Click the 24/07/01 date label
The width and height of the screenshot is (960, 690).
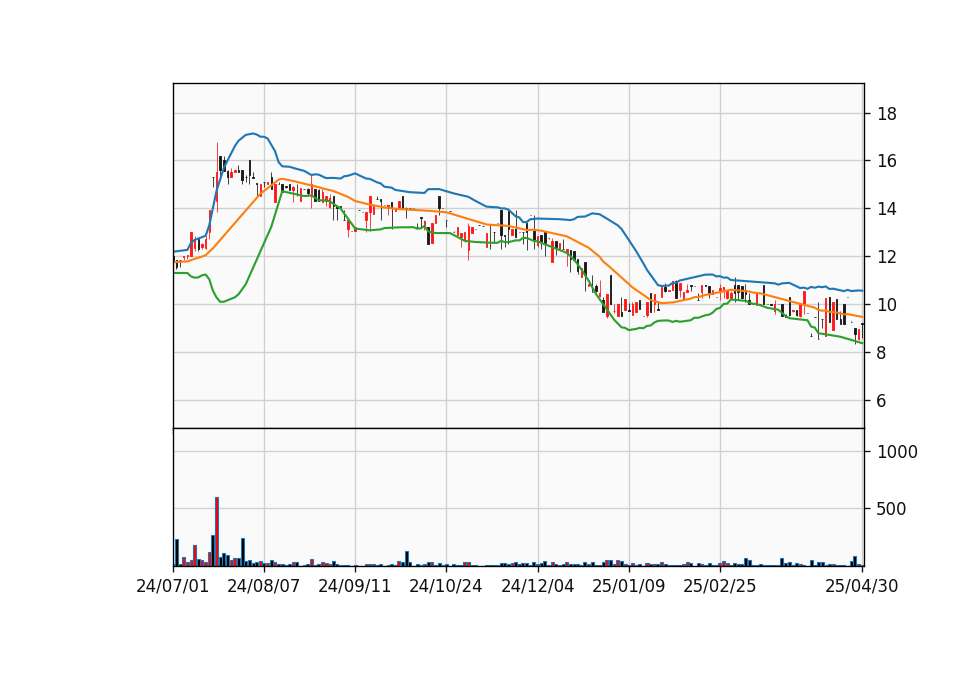point(173,586)
